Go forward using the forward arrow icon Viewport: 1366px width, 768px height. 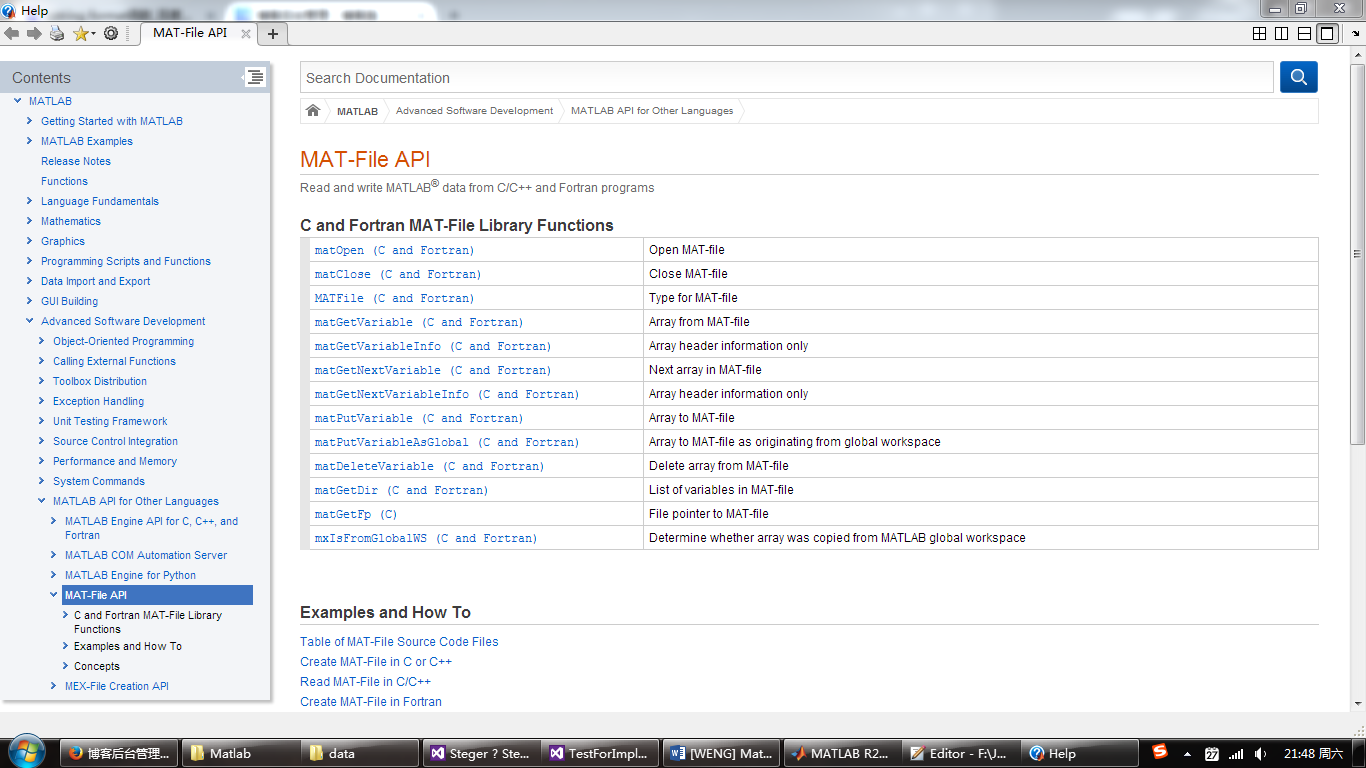34,33
